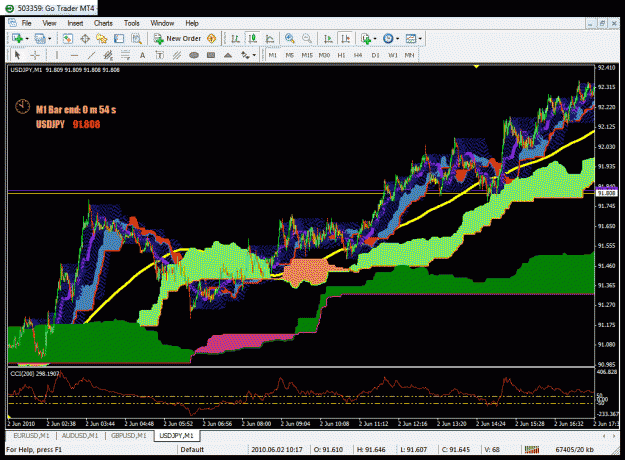625x460 pixels.
Task: Expand the Arrows objects dropdown arrow
Action: point(254,55)
